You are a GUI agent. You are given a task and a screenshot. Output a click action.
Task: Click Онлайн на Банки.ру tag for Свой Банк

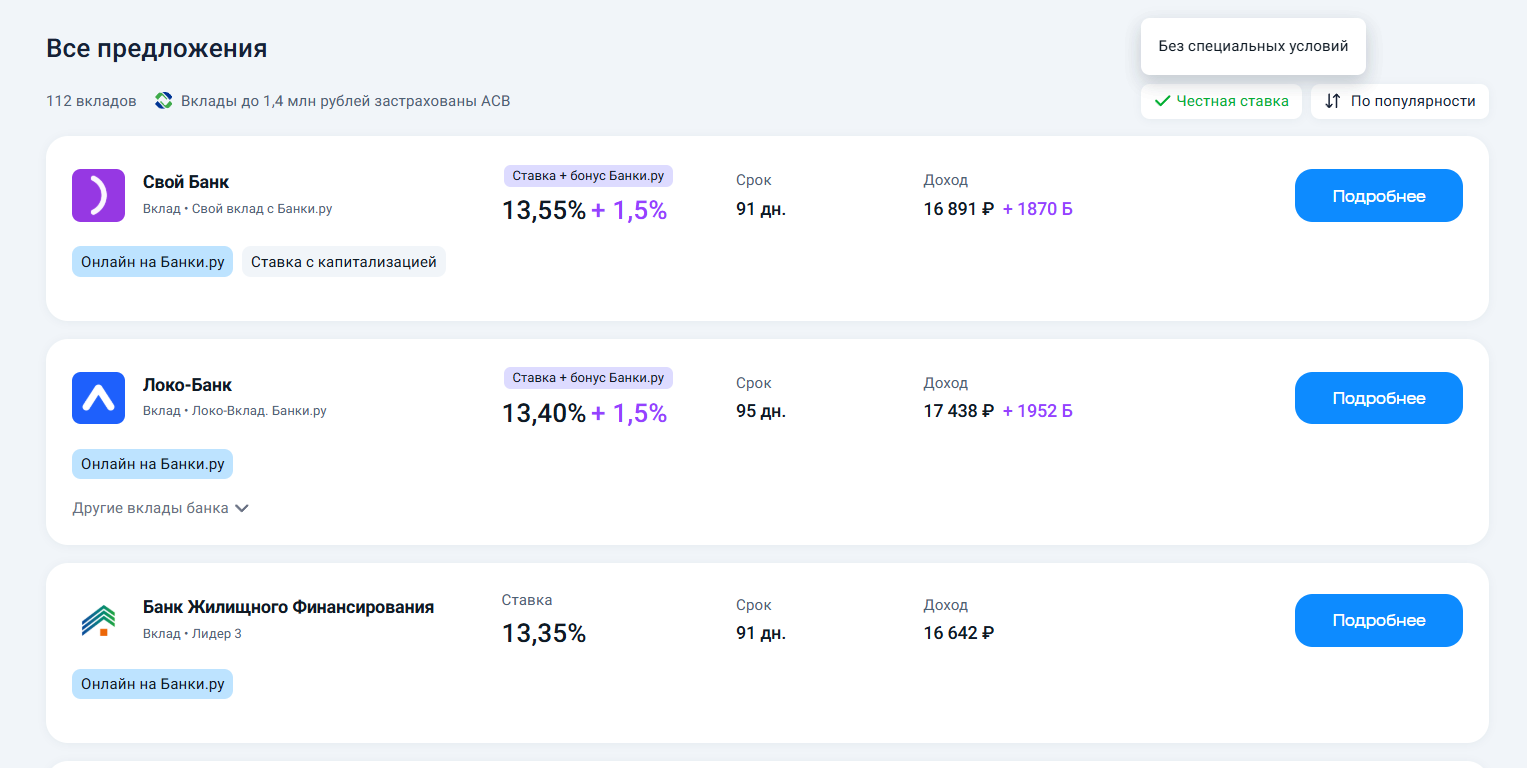pyautogui.click(x=152, y=262)
